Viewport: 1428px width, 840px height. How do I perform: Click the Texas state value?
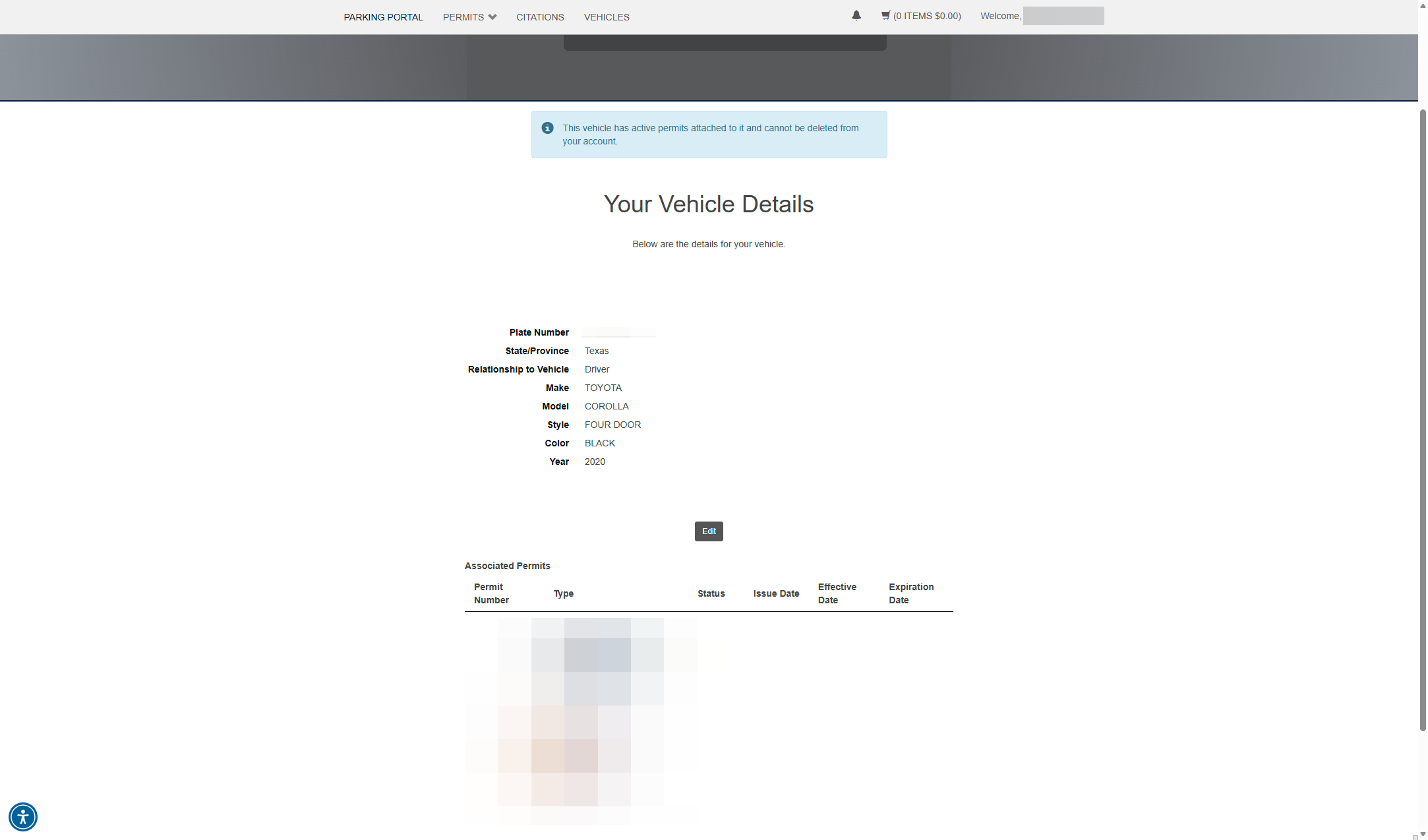596,351
